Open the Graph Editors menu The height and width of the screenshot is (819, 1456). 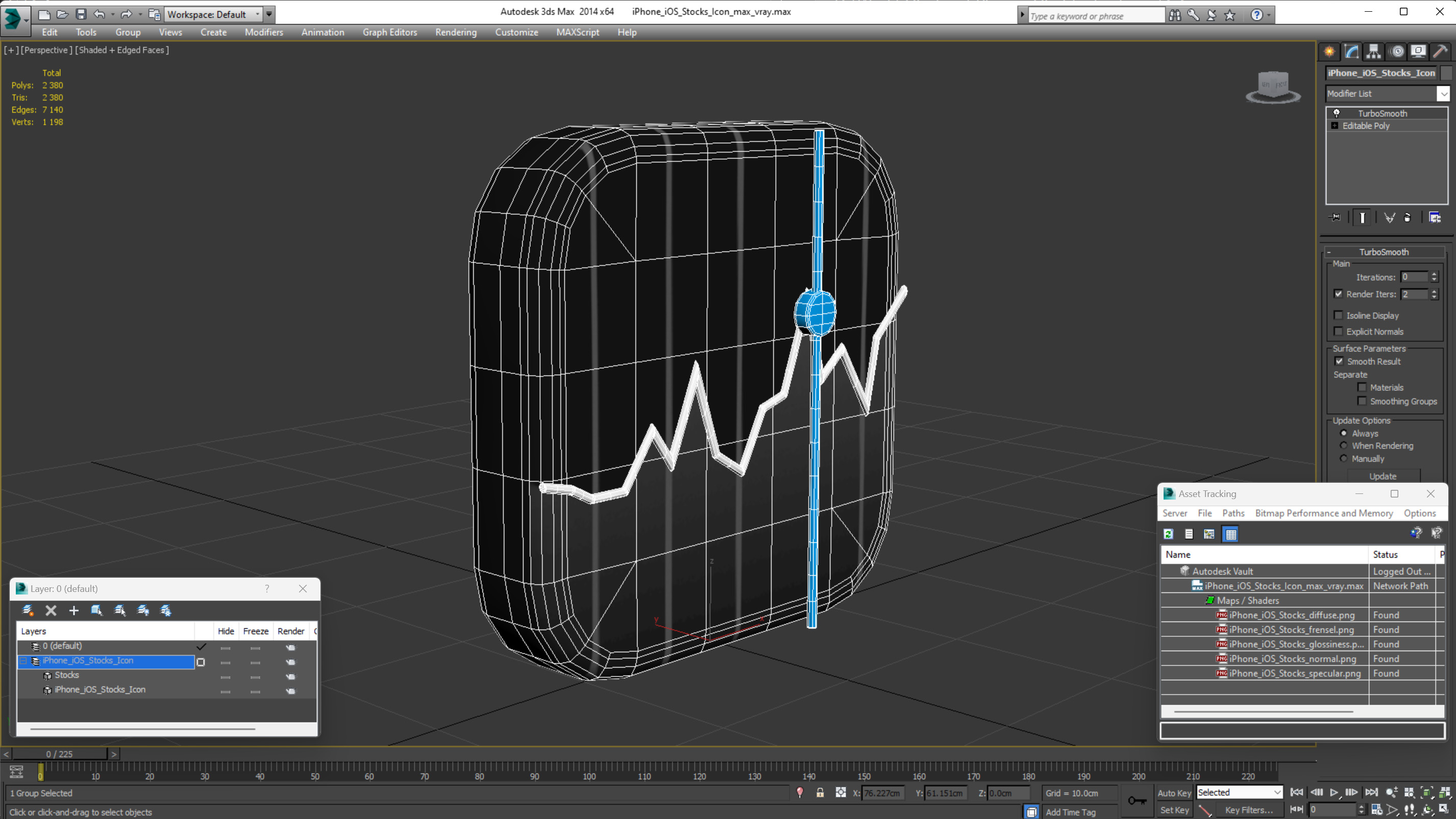point(389,32)
